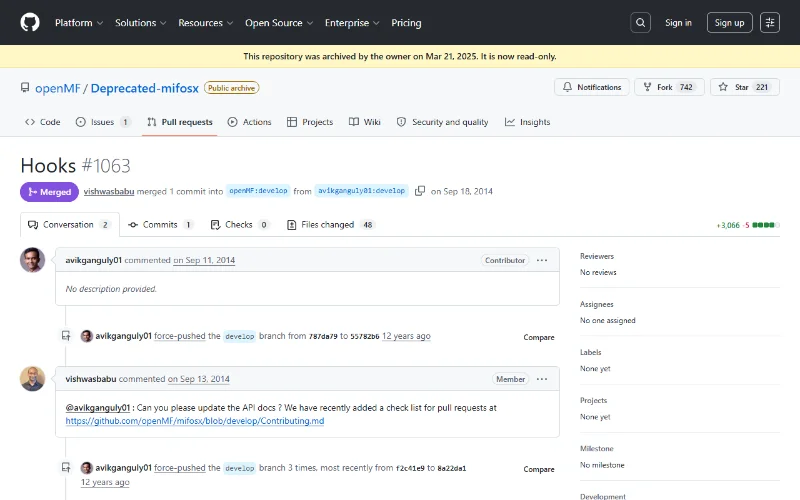Select the Pull requests tab
The width and height of the screenshot is (800, 500).
coord(180,122)
